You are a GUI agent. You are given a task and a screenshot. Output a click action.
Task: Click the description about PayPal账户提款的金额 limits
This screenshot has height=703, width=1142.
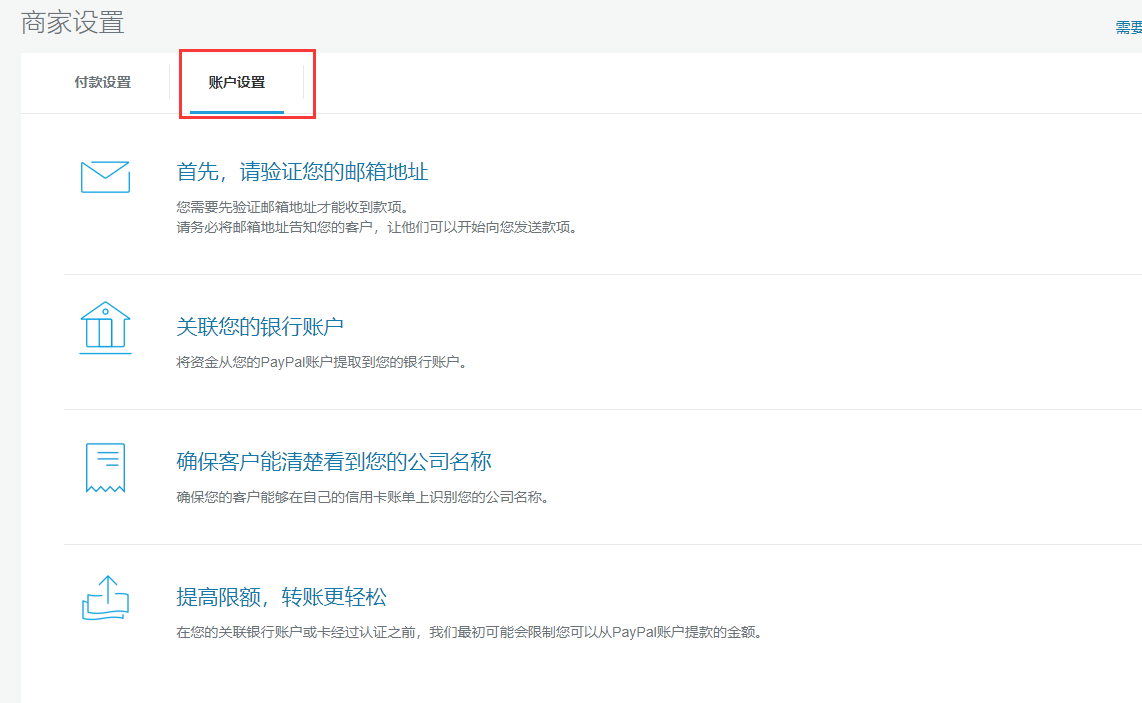(468, 632)
